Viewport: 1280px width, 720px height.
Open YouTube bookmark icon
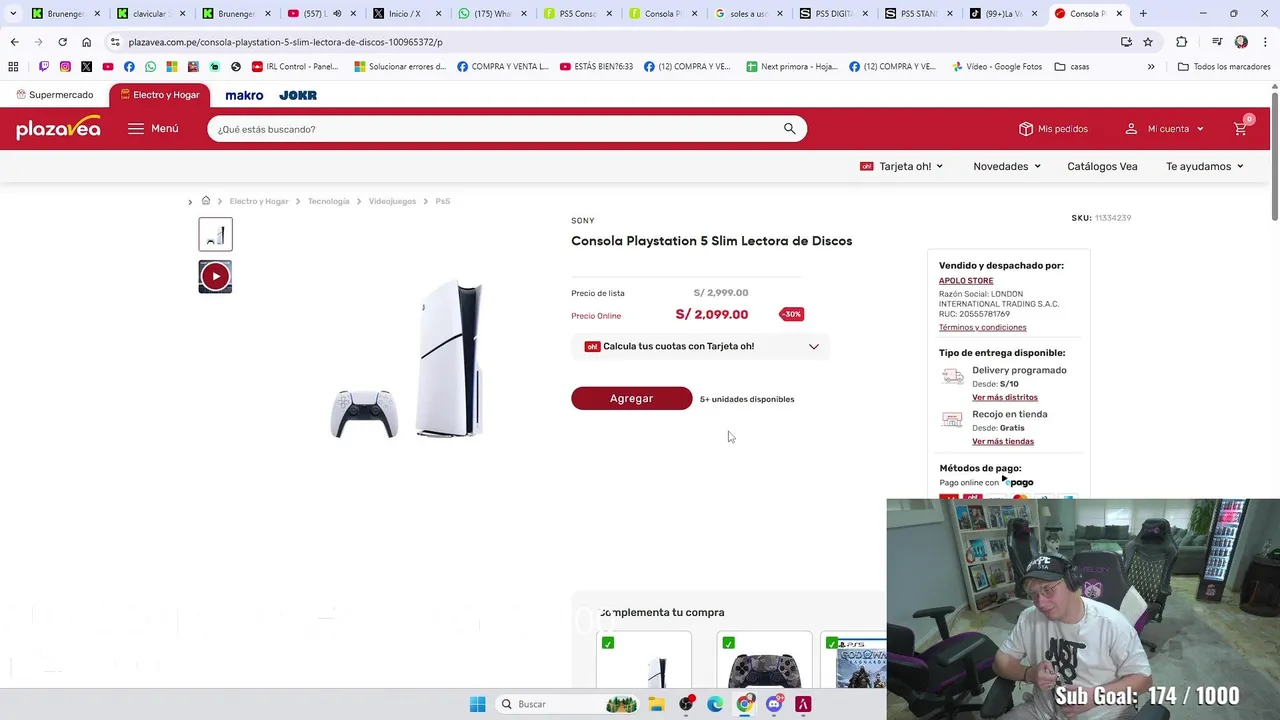click(x=108, y=66)
